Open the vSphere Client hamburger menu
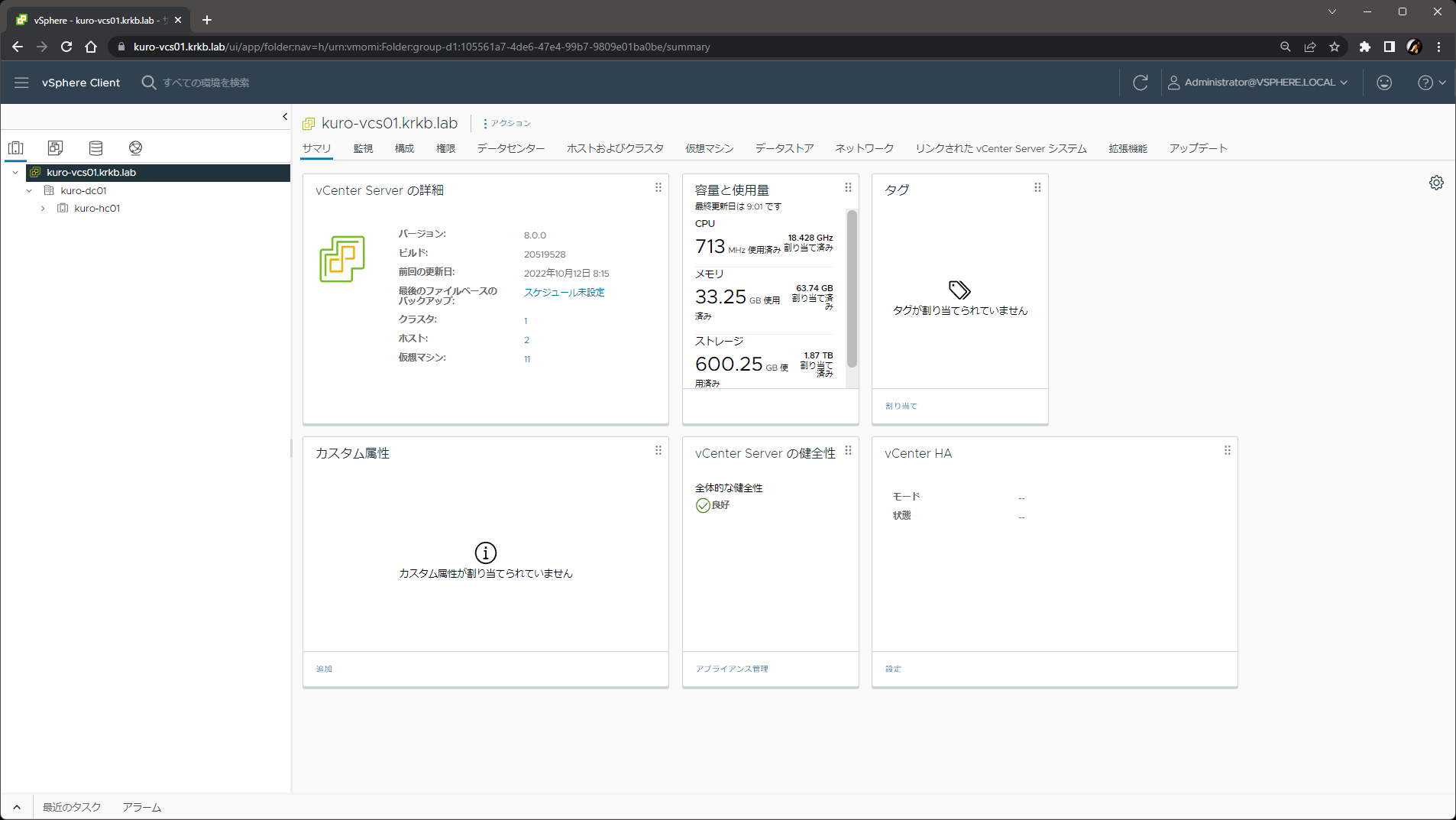Image resolution: width=1456 pixels, height=820 pixels. click(21, 83)
